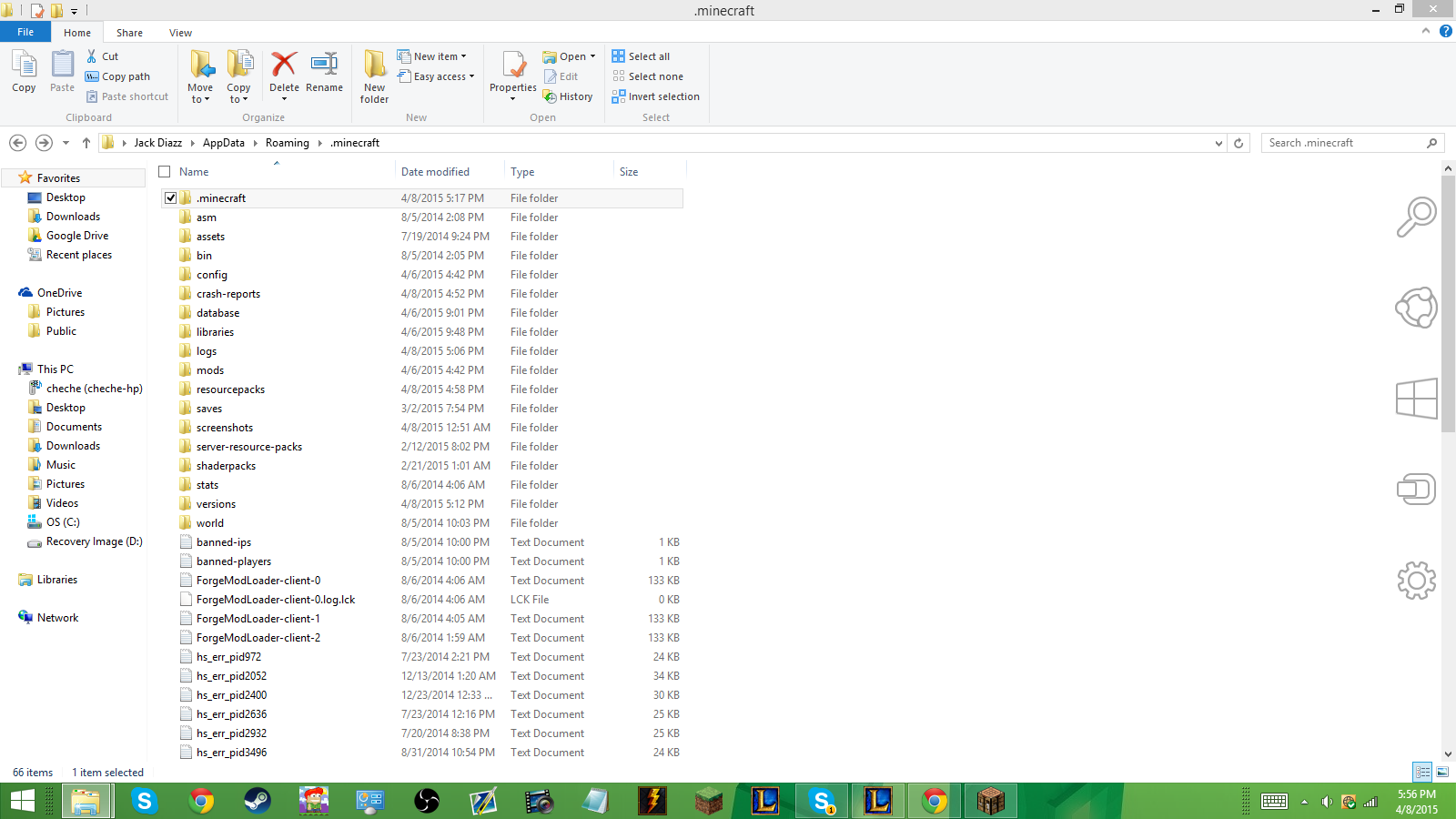Select the "saves" folder row
This screenshot has height=819, width=1456.
(422, 409)
